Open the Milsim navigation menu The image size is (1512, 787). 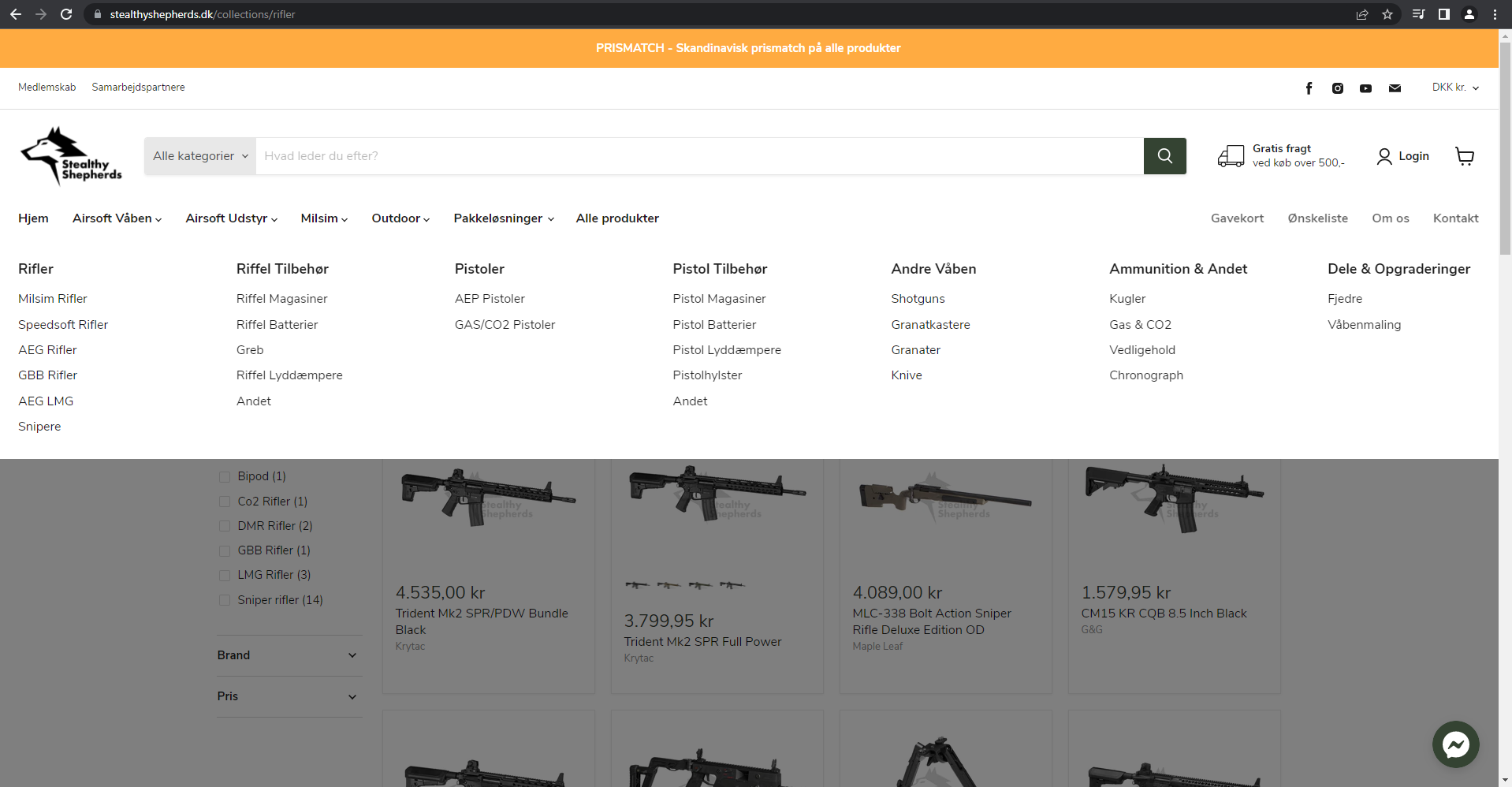[x=324, y=218]
